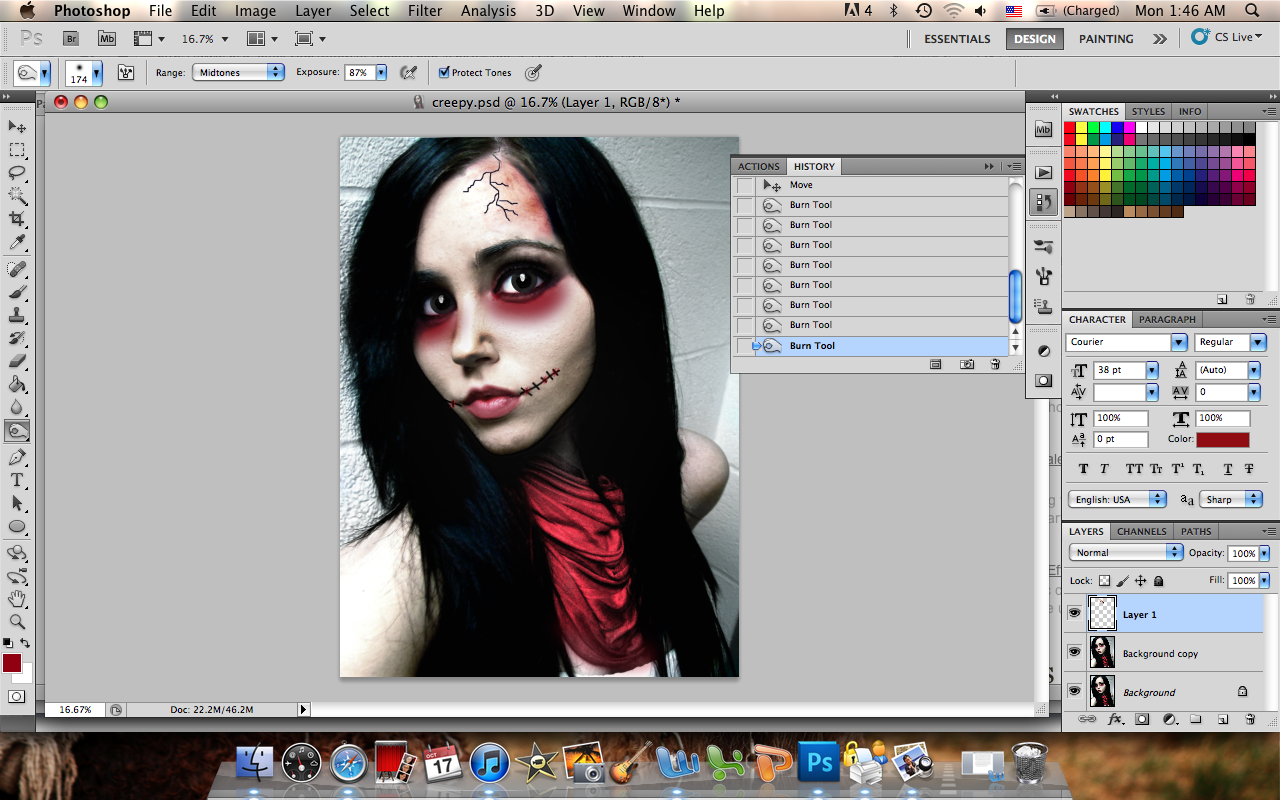Image resolution: width=1280 pixels, height=800 pixels.
Task: Hide Layer 1 visibility eye
Action: tap(1074, 614)
